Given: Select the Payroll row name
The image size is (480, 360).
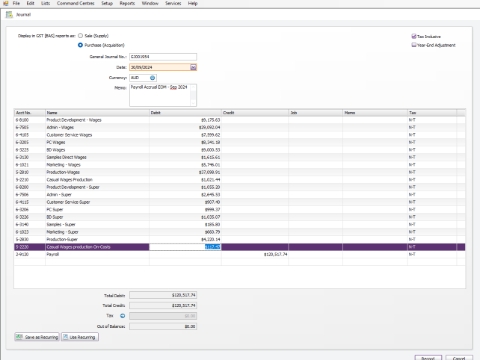Looking at the screenshot, I should (53, 254).
